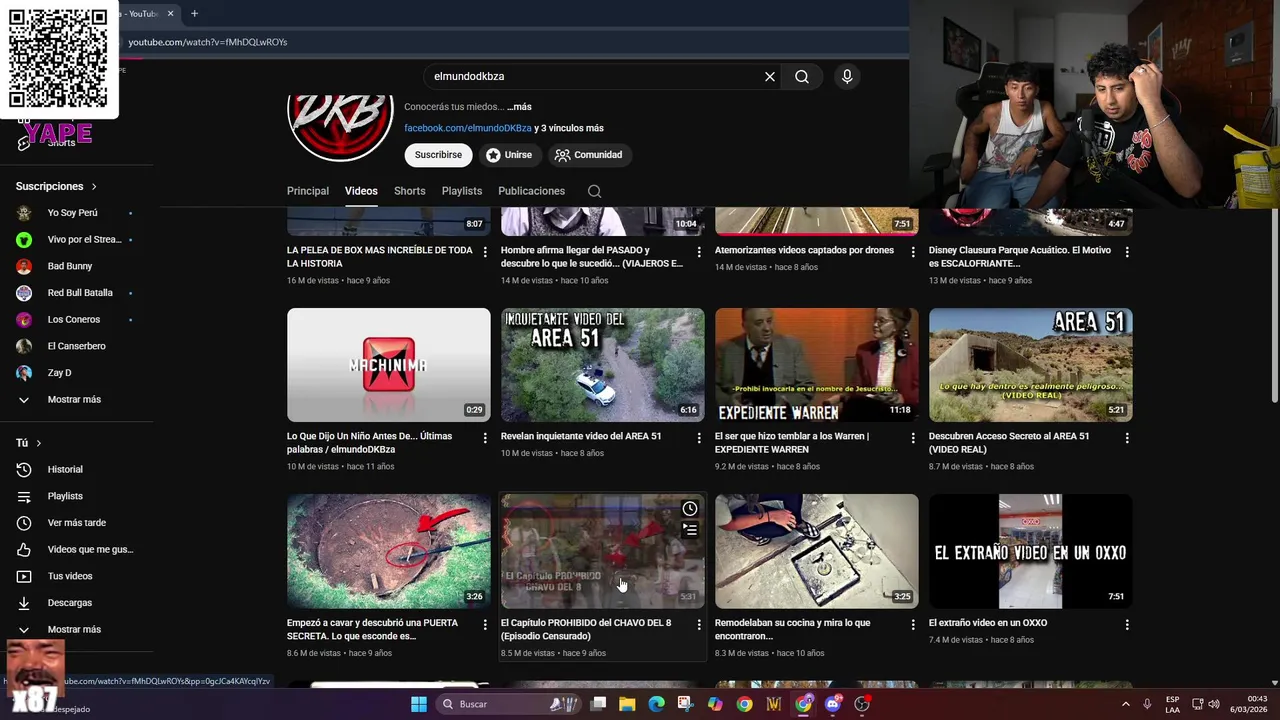The width and height of the screenshot is (1280, 720).
Task: Open Ver más tarde in sidebar
Action: click(75, 523)
